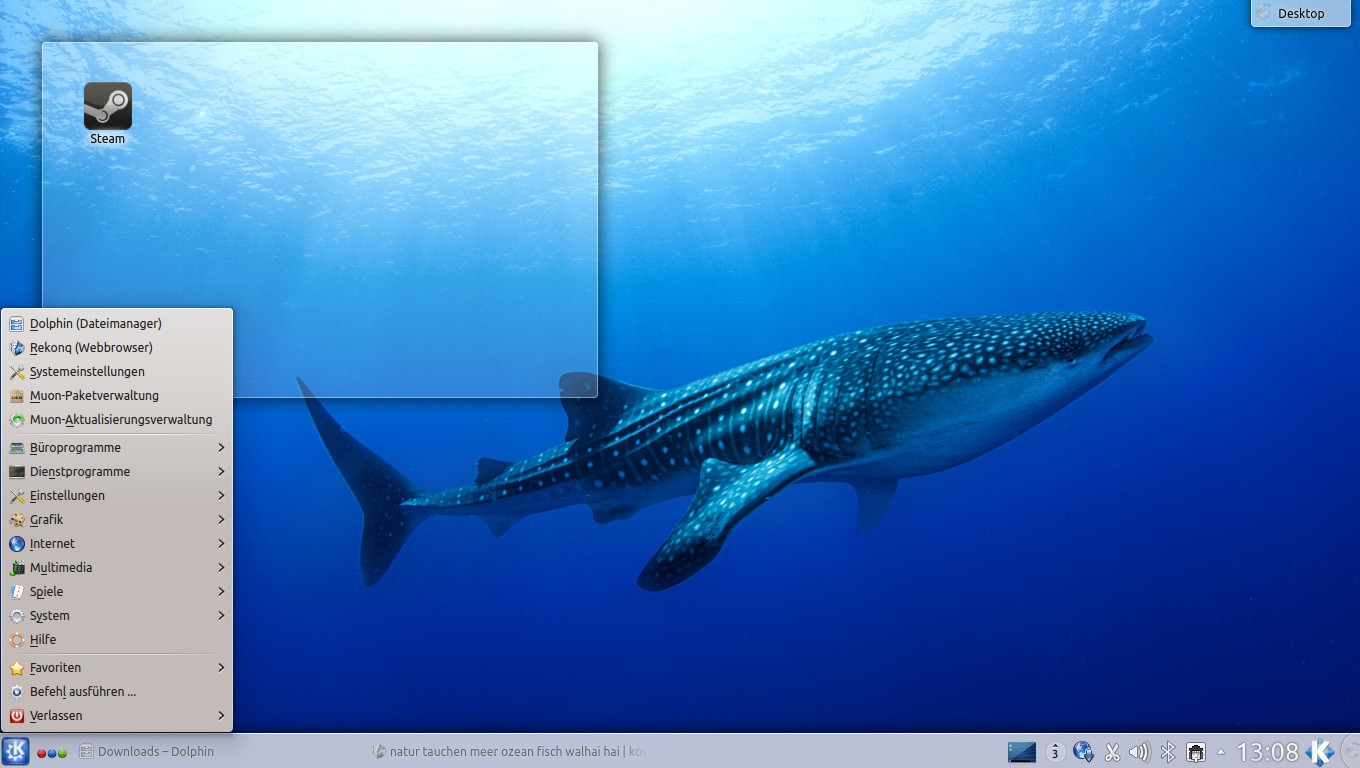Select Befehl ausführen ... menu entry

pyautogui.click(x=83, y=692)
